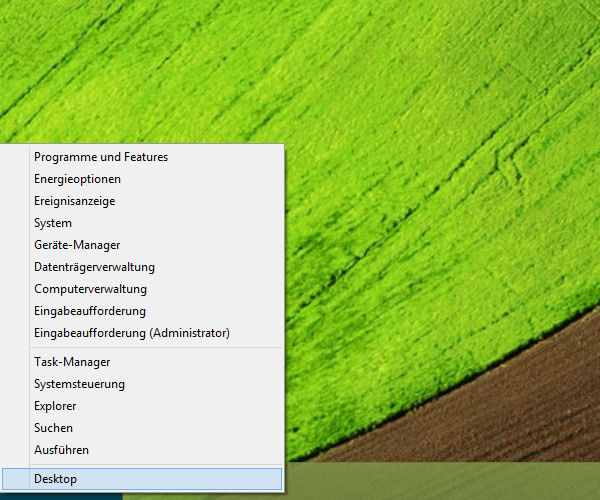Open Programme und Features
The height and width of the screenshot is (500, 600).
100,157
